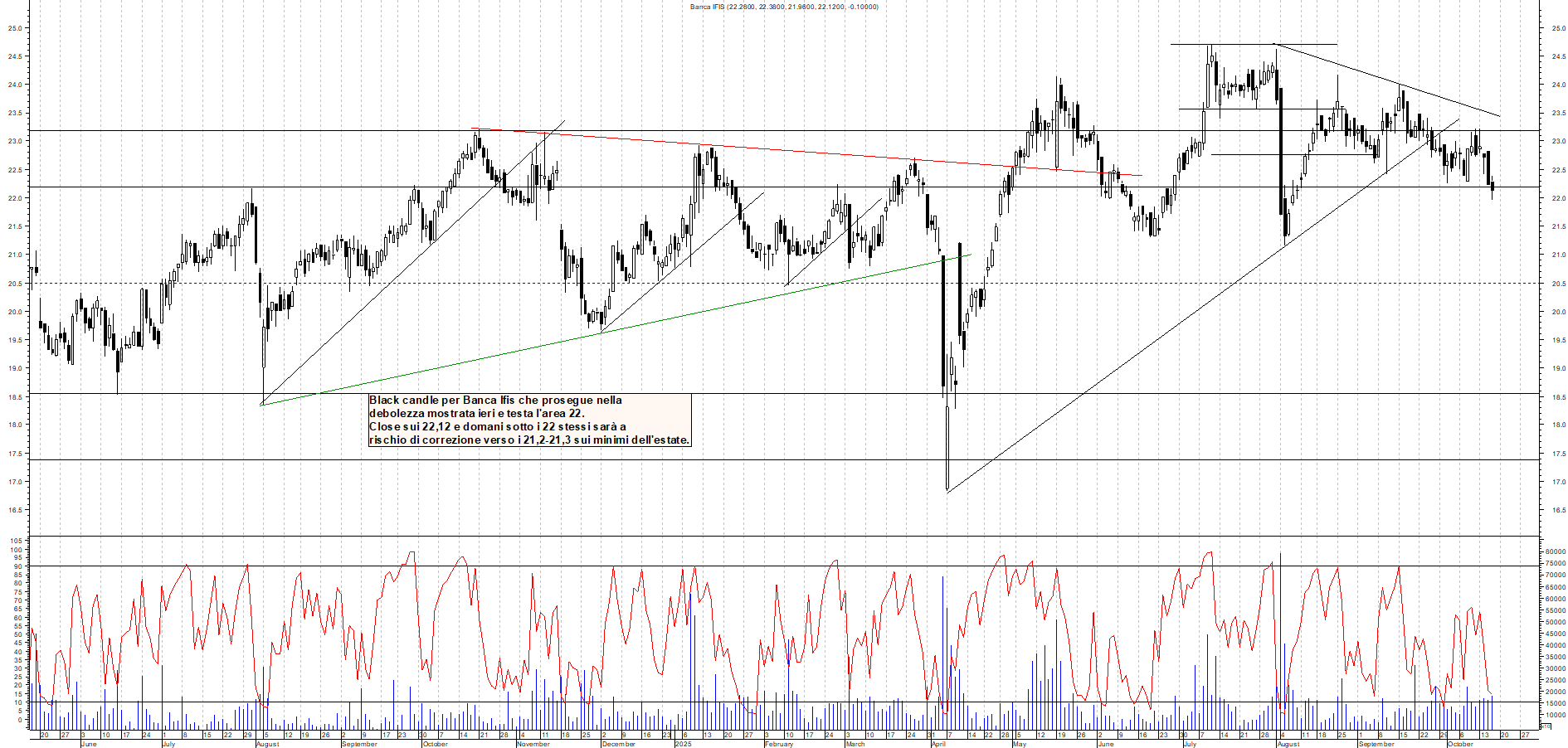1568x748 pixels.
Task: Select the green ascending support trendline
Action: [581, 336]
